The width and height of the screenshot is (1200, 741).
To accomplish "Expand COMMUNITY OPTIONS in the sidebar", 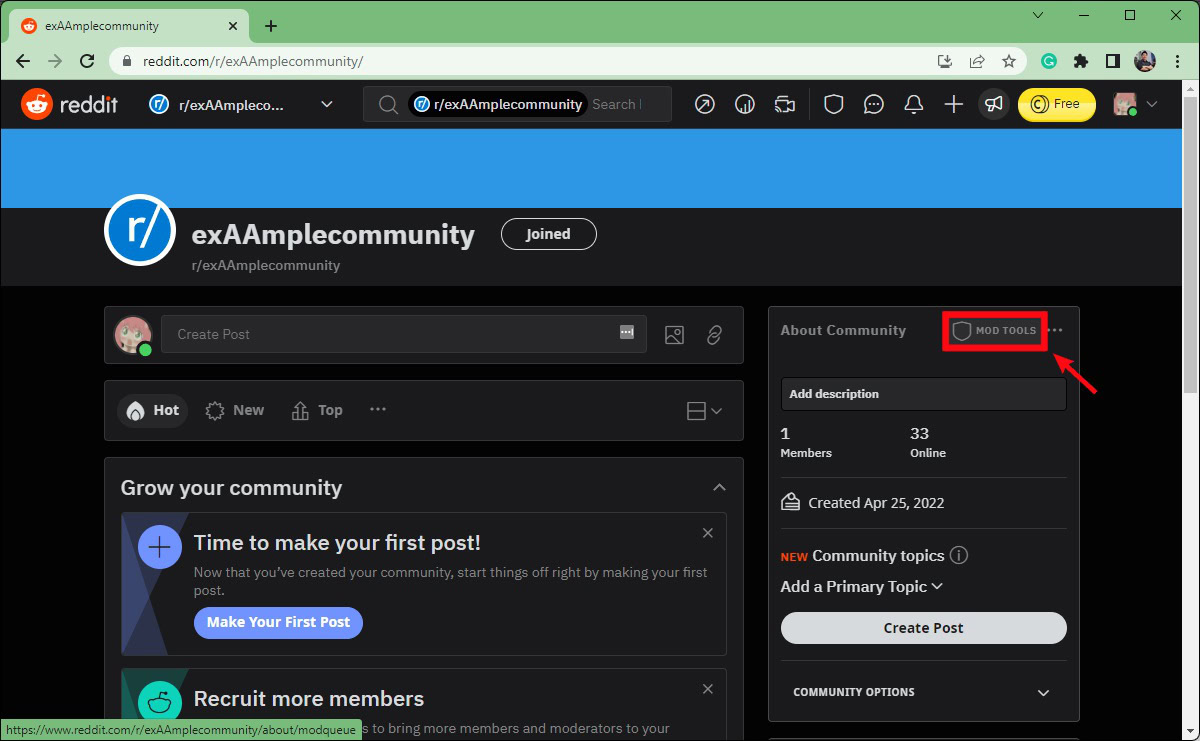I will click(922, 691).
